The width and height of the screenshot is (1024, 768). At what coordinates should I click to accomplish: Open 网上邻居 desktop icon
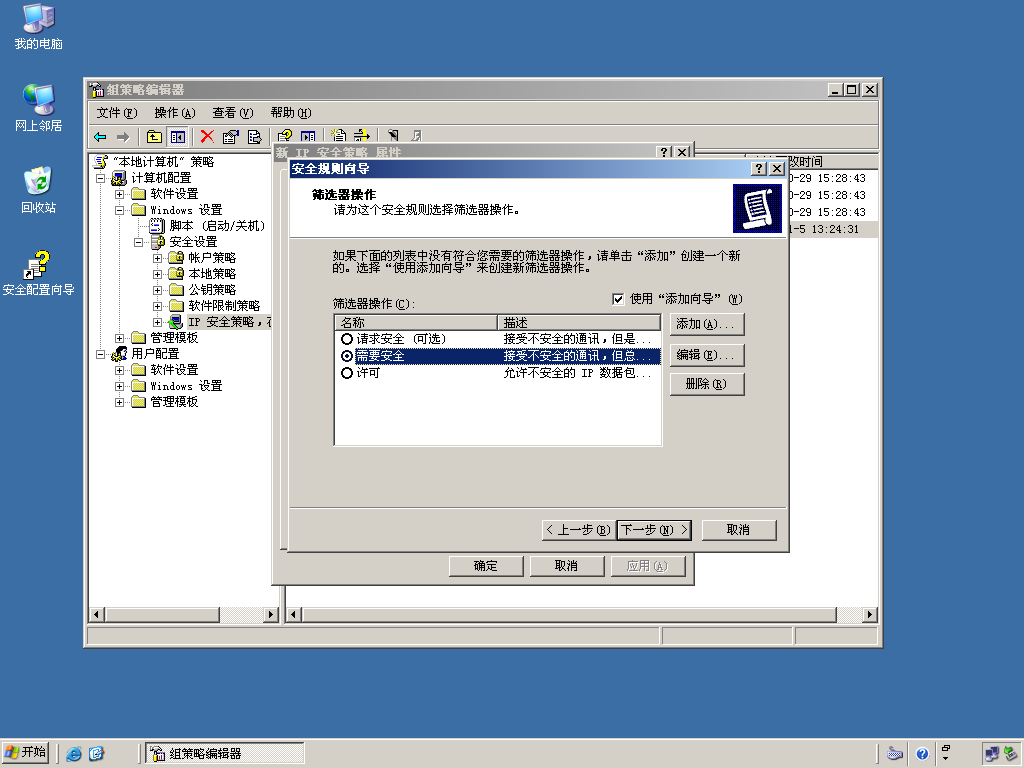click(x=39, y=108)
